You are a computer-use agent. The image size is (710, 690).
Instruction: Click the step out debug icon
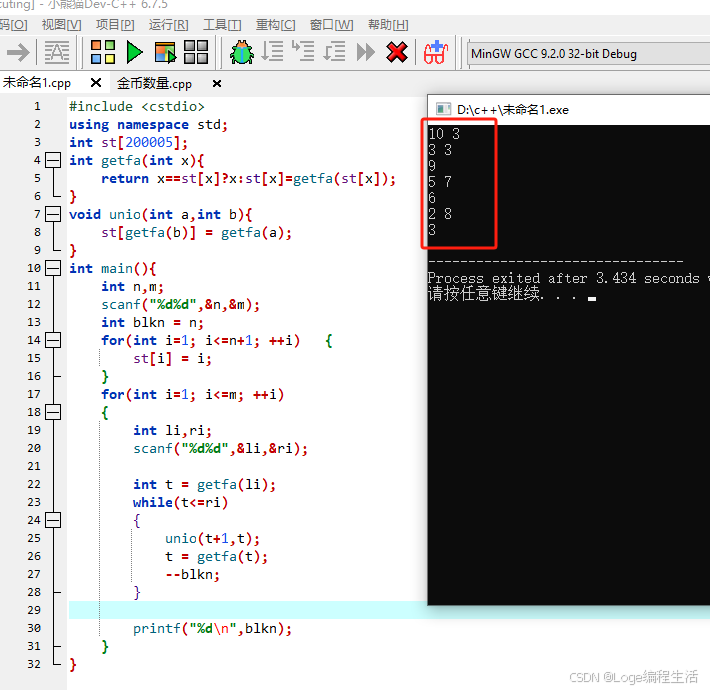[x=334, y=52]
